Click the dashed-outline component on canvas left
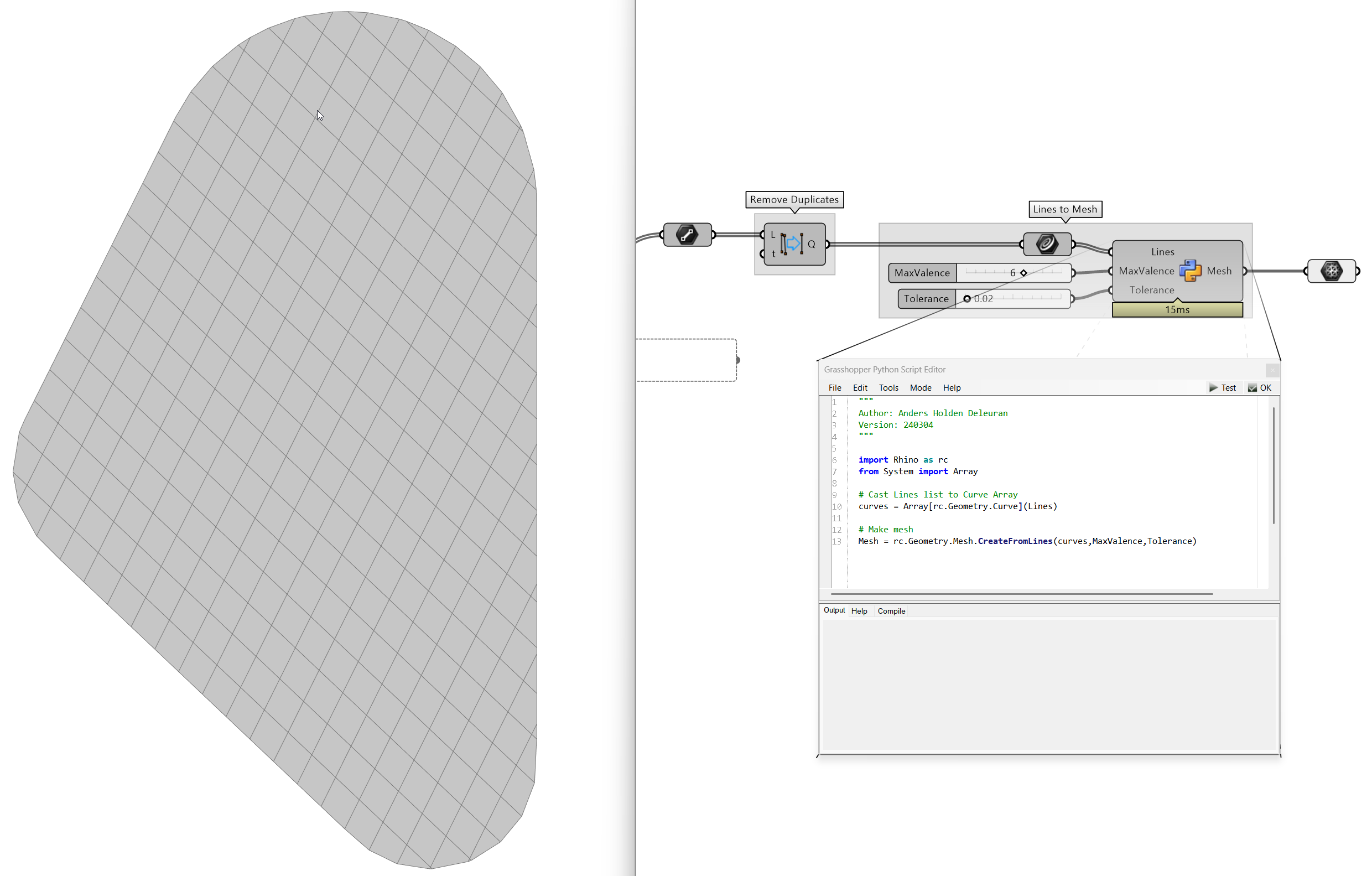The height and width of the screenshot is (876, 1372). click(x=686, y=360)
